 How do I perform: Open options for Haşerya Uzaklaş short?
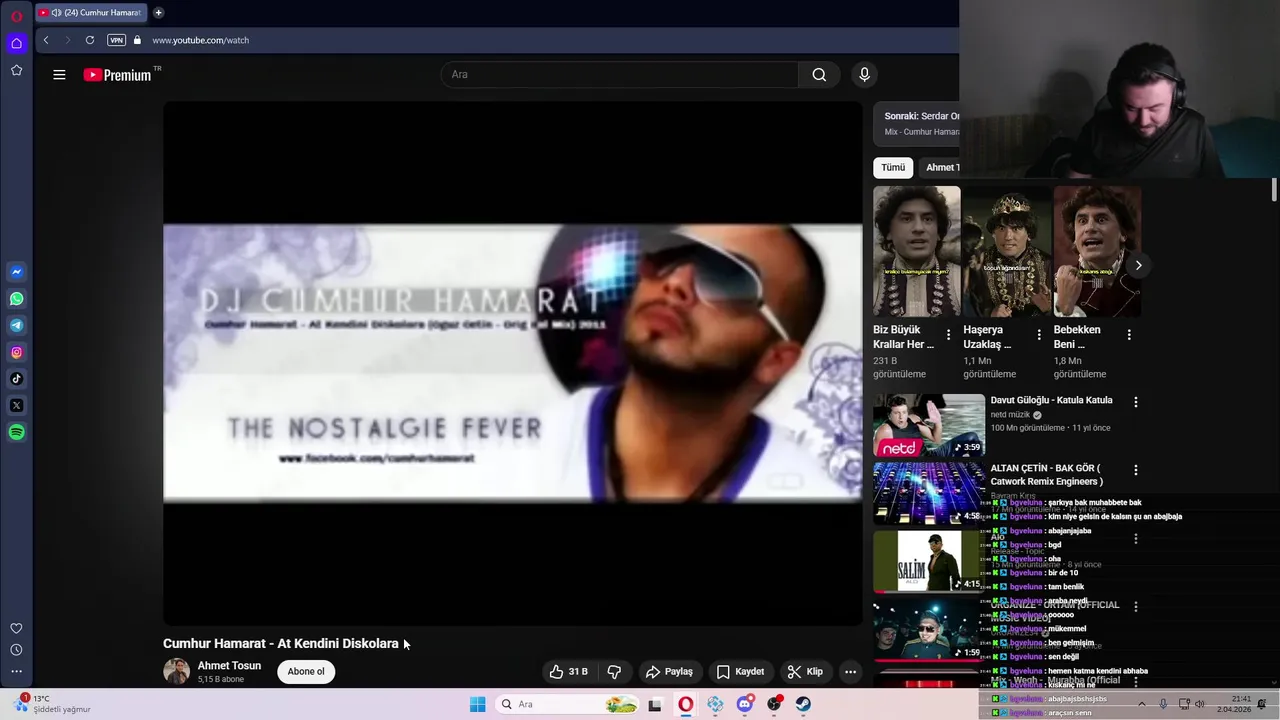coord(1038,335)
